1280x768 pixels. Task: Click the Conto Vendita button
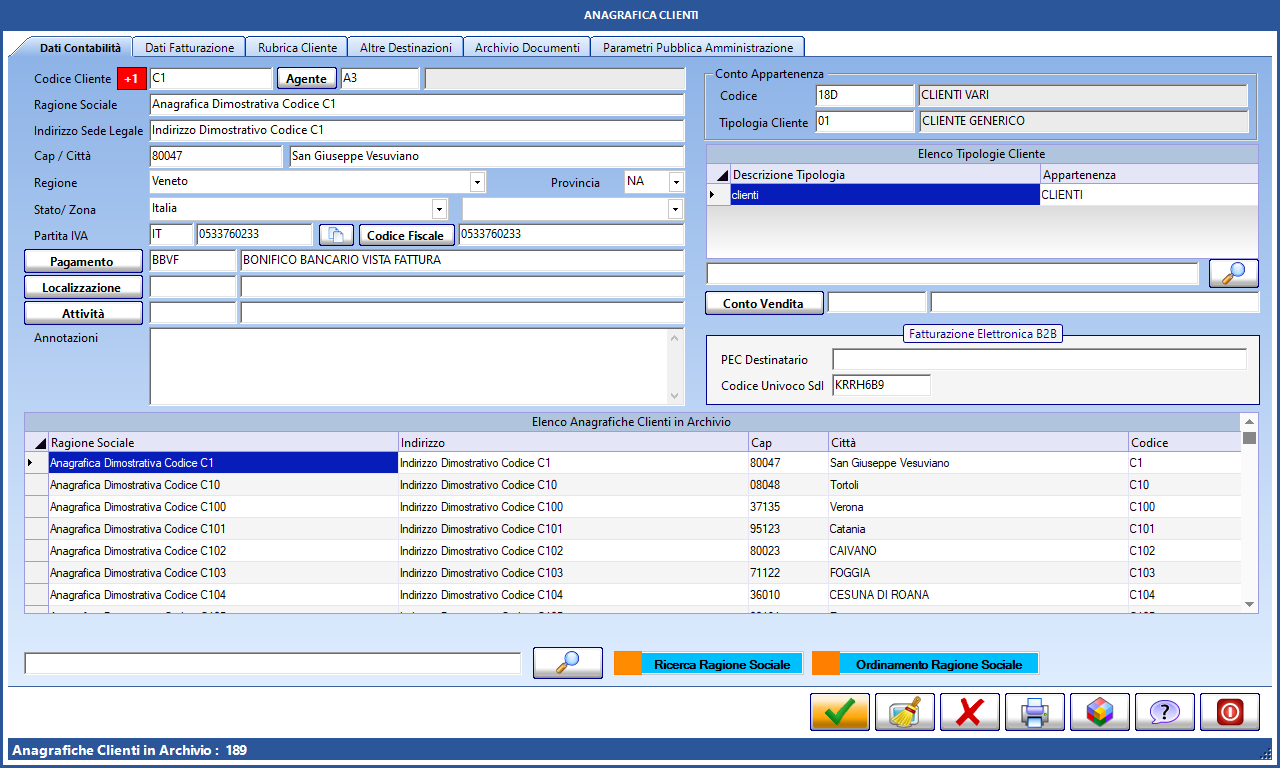click(764, 303)
